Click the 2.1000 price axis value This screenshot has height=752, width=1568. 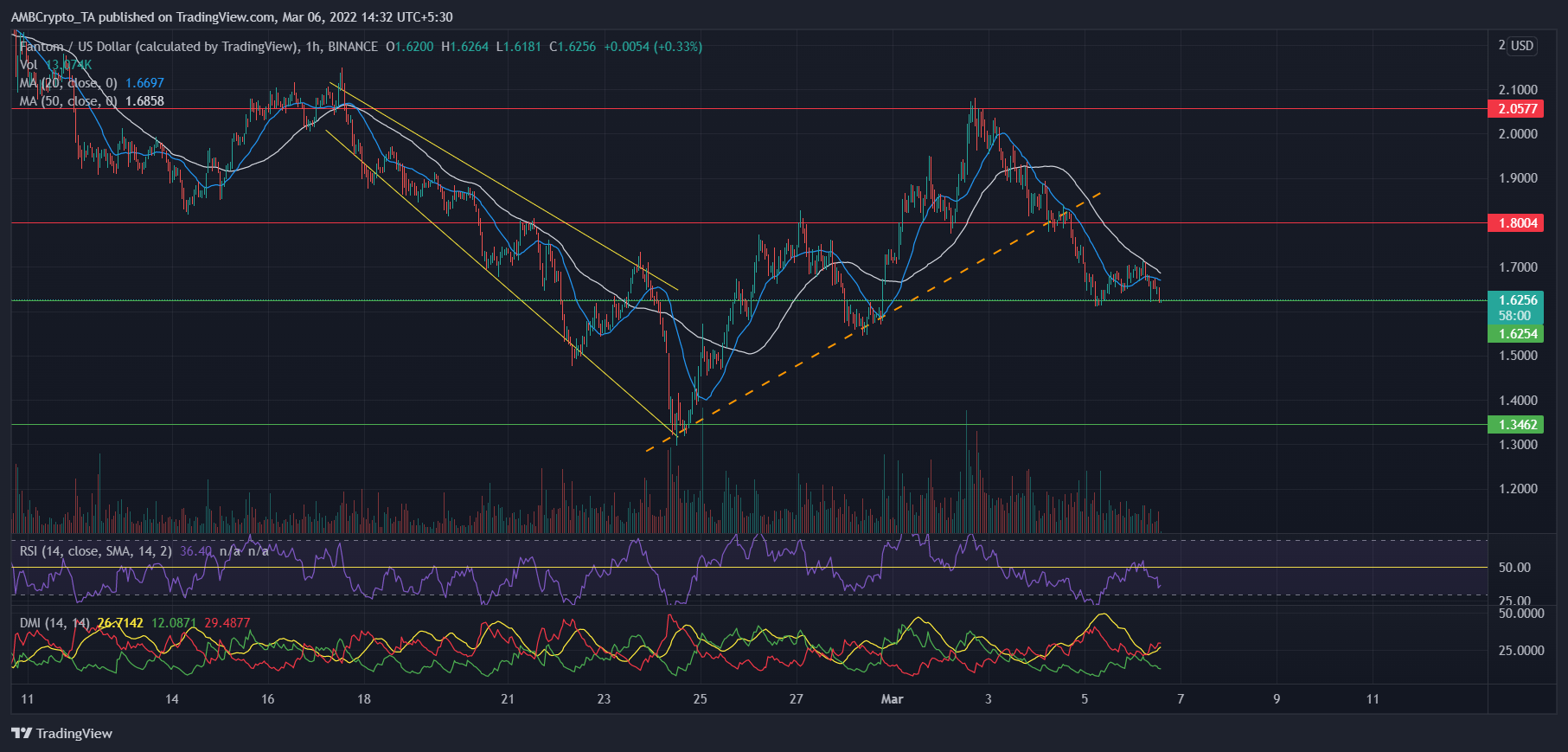[x=1518, y=90]
